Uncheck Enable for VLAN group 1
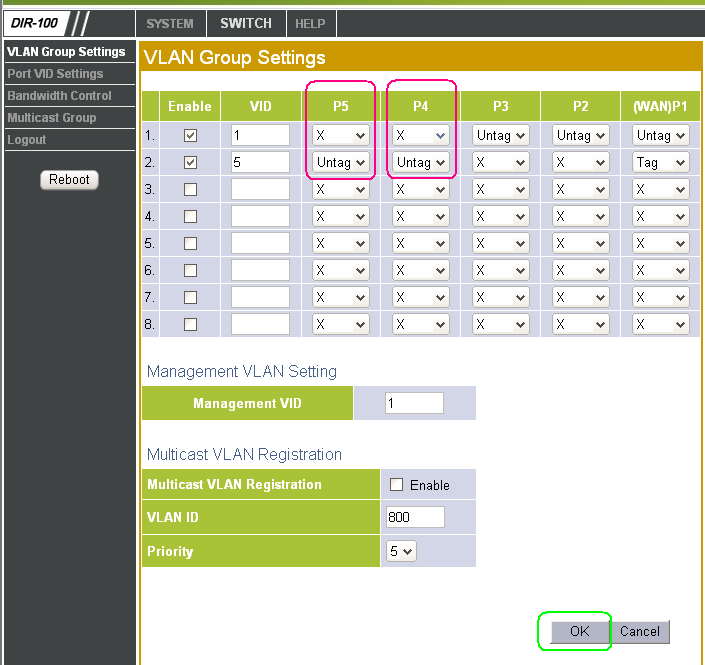Image resolution: width=705 pixels, height=665 pixels. coord(190,135)
